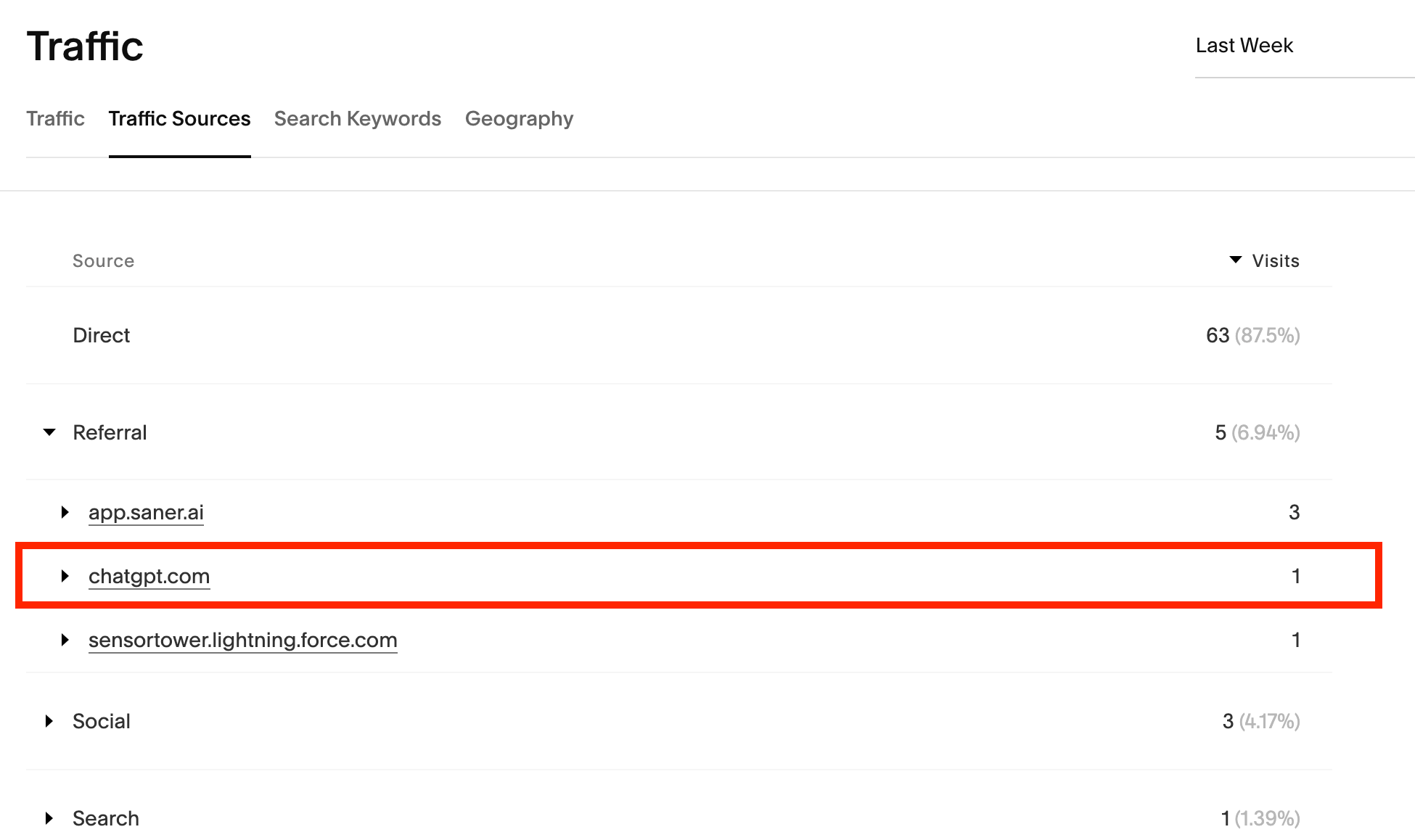1415x840 pixels.
Task: Expand the app.saner.ai referral row
Action: click(65, 512)
